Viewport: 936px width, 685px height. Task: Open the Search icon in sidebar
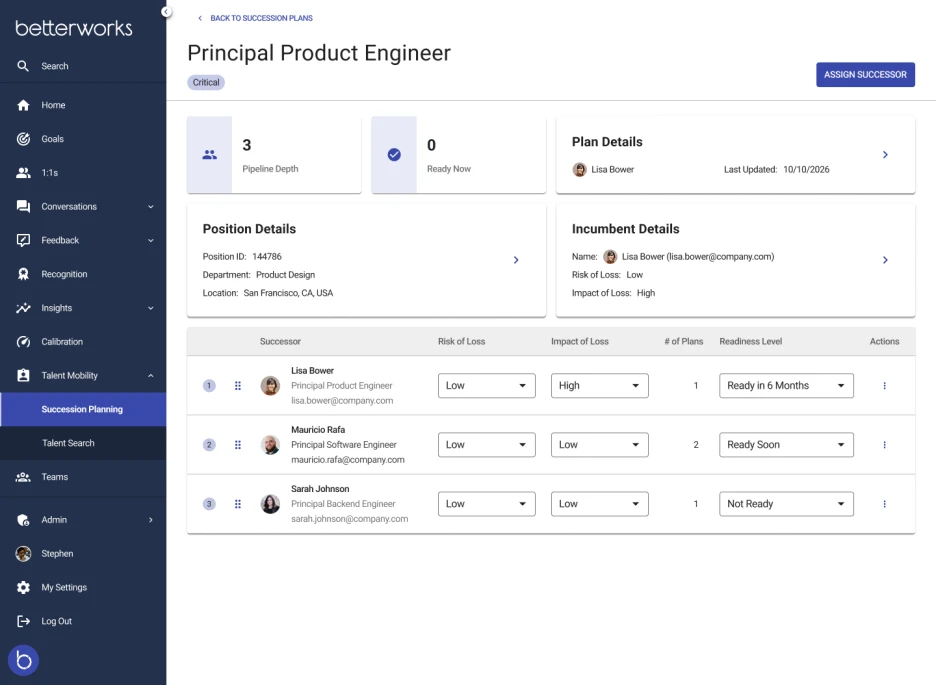(x=22, y=66)
